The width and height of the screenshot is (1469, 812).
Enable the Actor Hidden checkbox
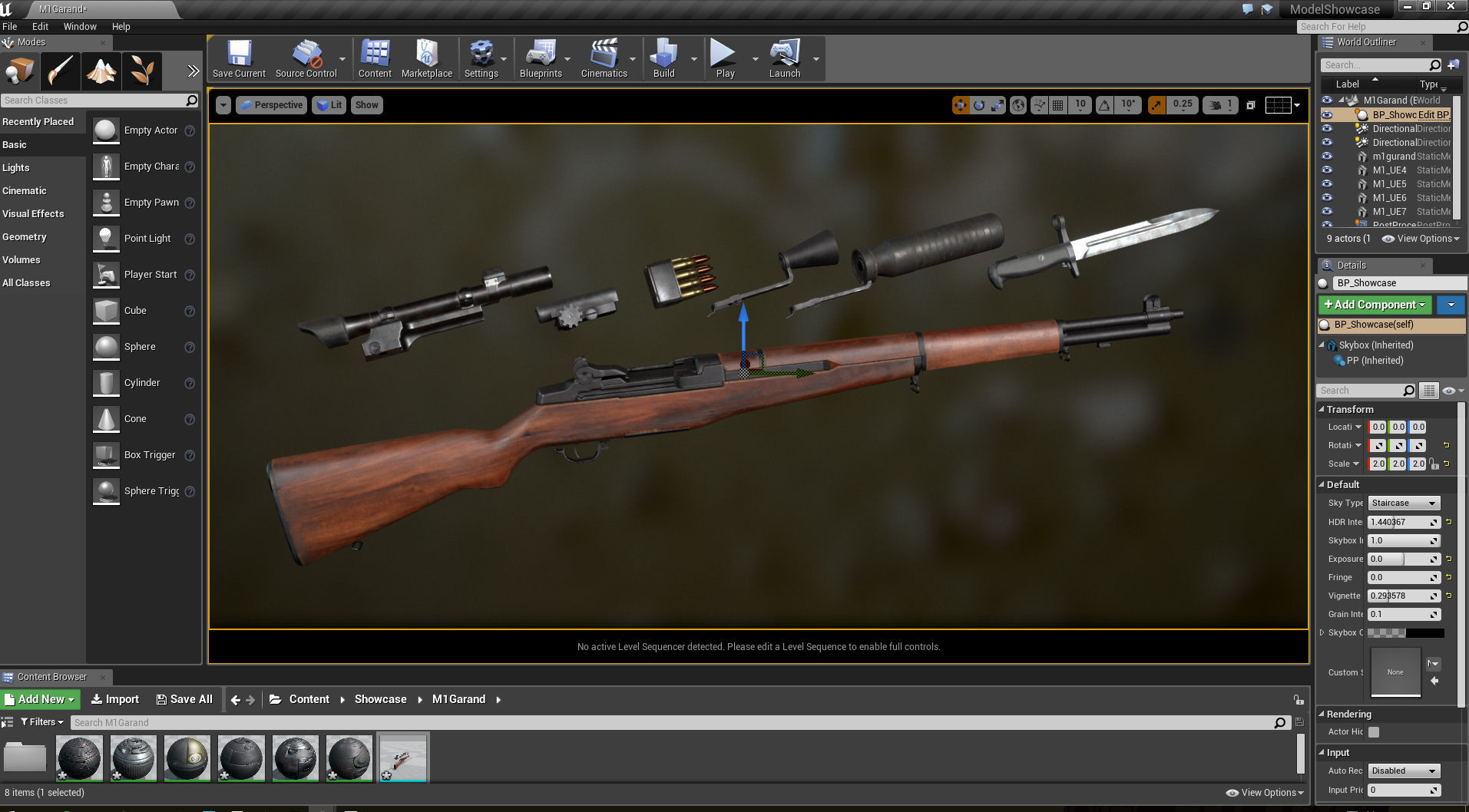click(x=1374, y=732)
